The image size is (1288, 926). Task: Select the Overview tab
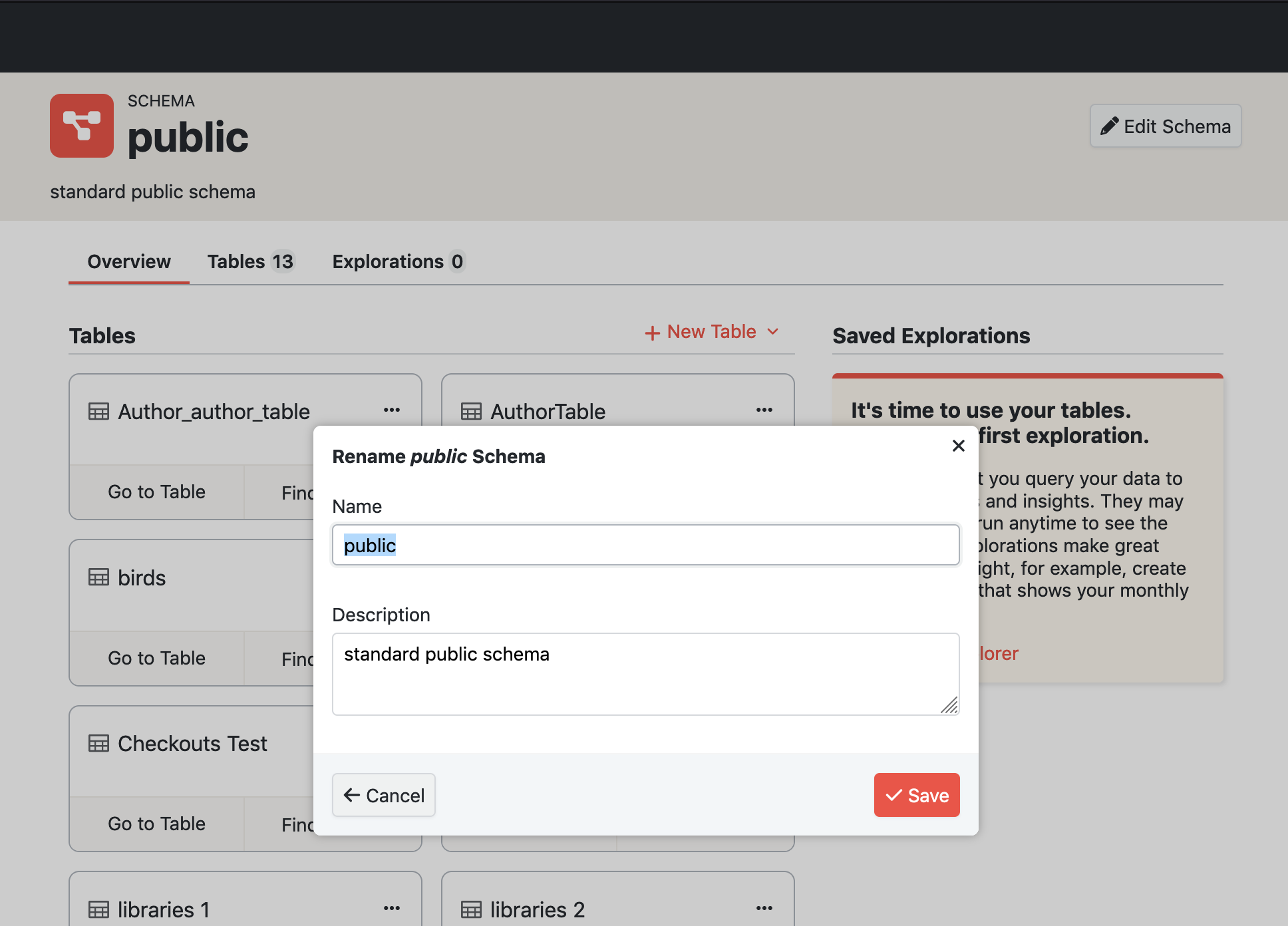coord(128,261)
